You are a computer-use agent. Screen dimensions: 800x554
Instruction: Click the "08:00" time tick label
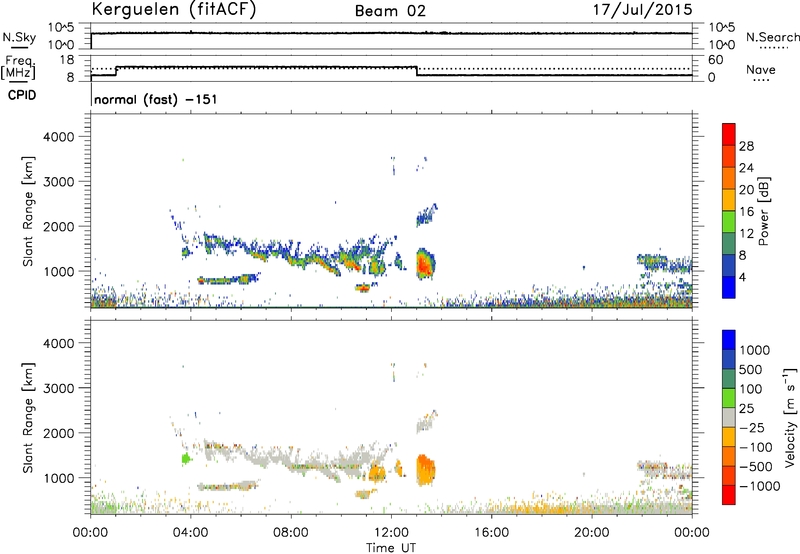coord(291,533)
